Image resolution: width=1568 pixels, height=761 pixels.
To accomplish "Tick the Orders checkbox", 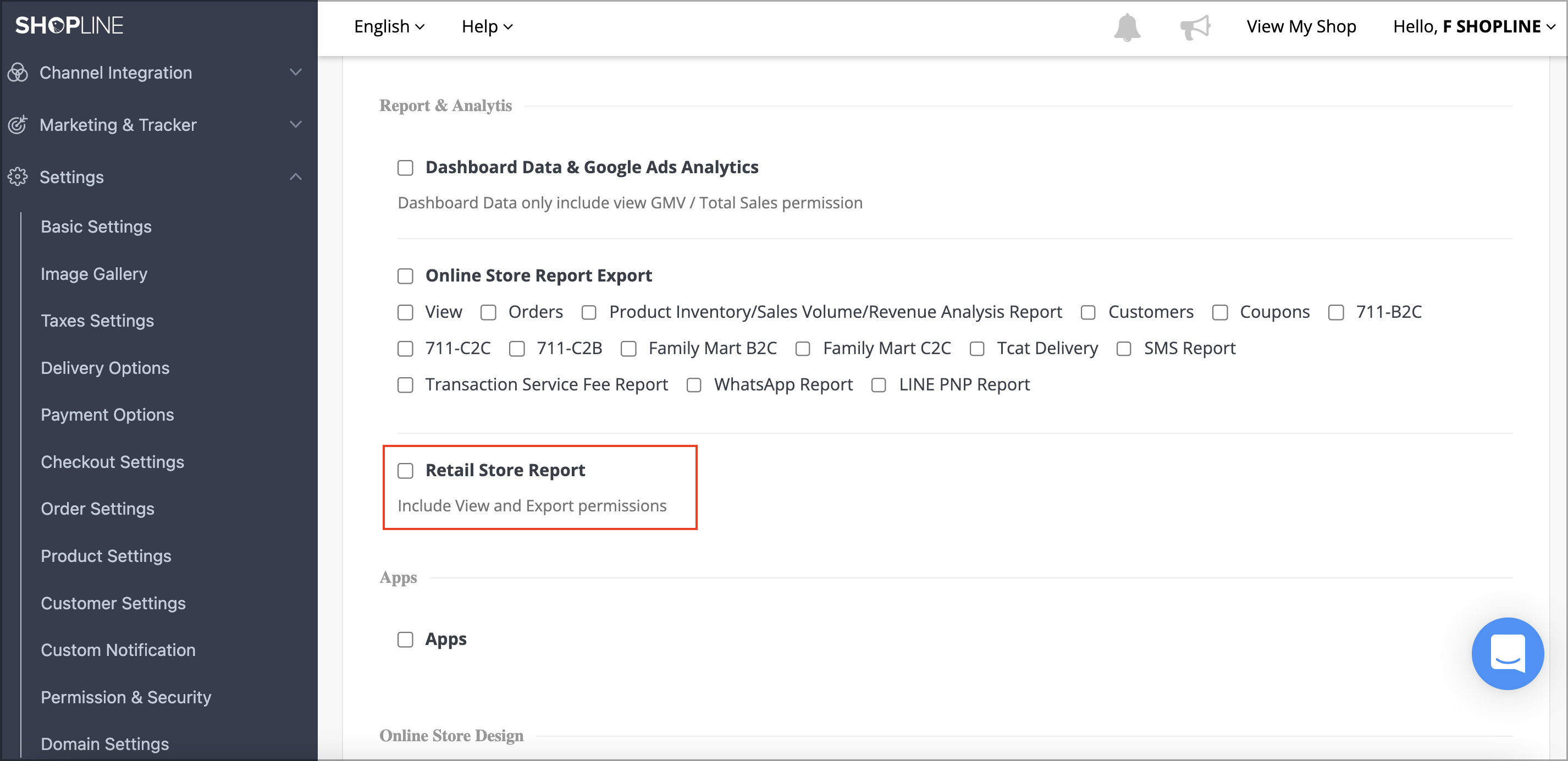I will pyautogui.click(x=488, y=312).
